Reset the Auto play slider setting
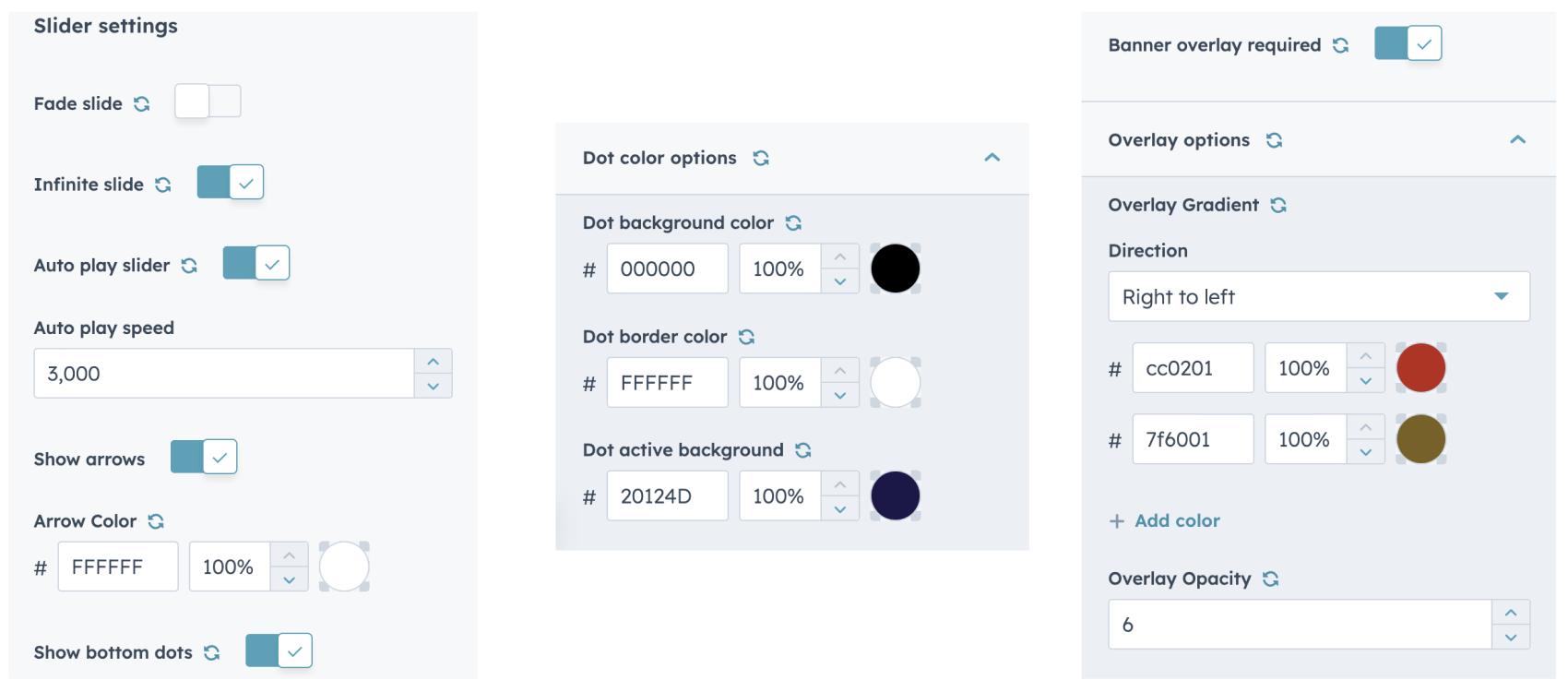Screen dimensions: 1568x692 click(189, 266)
